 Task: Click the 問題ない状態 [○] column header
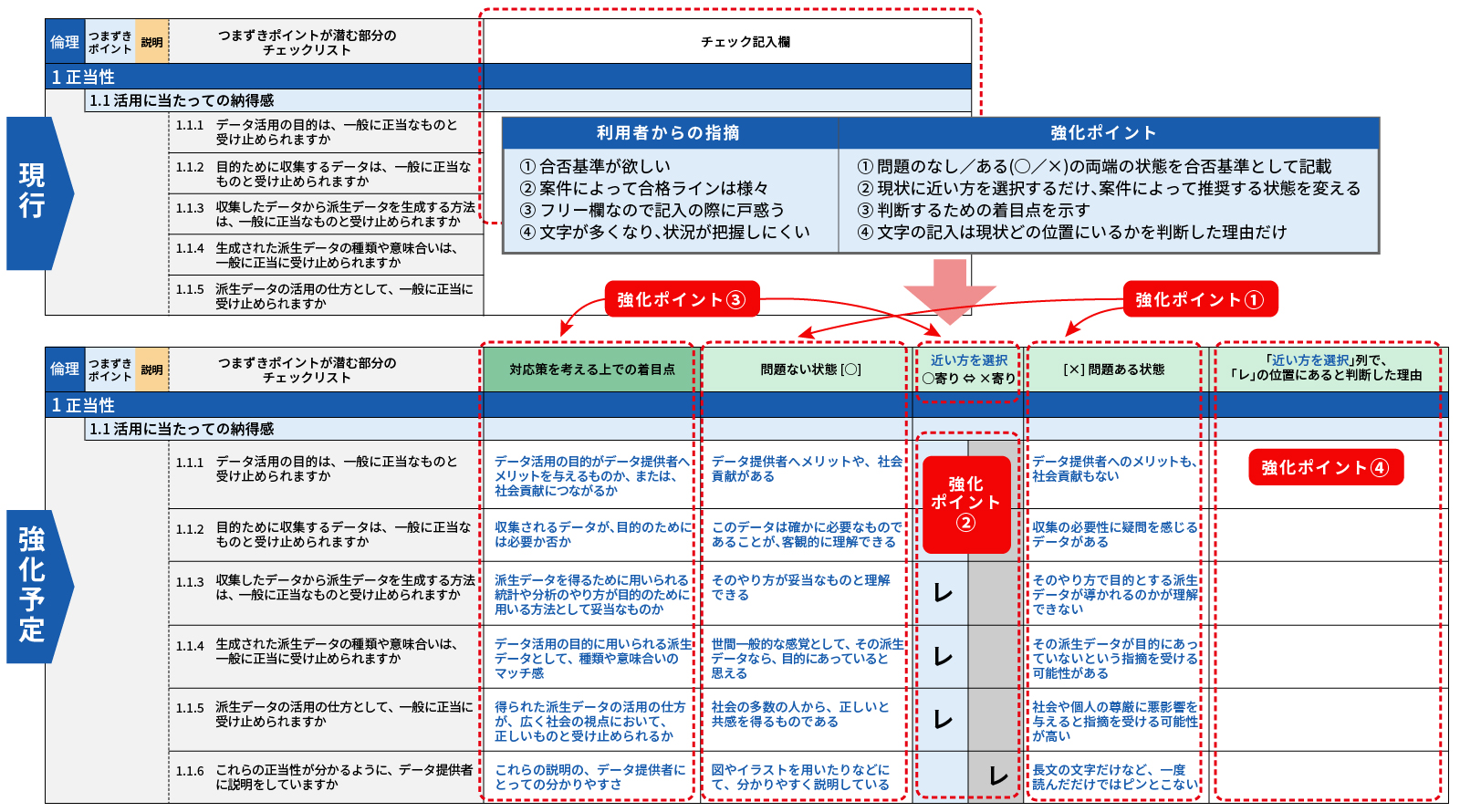click(806, 370)
